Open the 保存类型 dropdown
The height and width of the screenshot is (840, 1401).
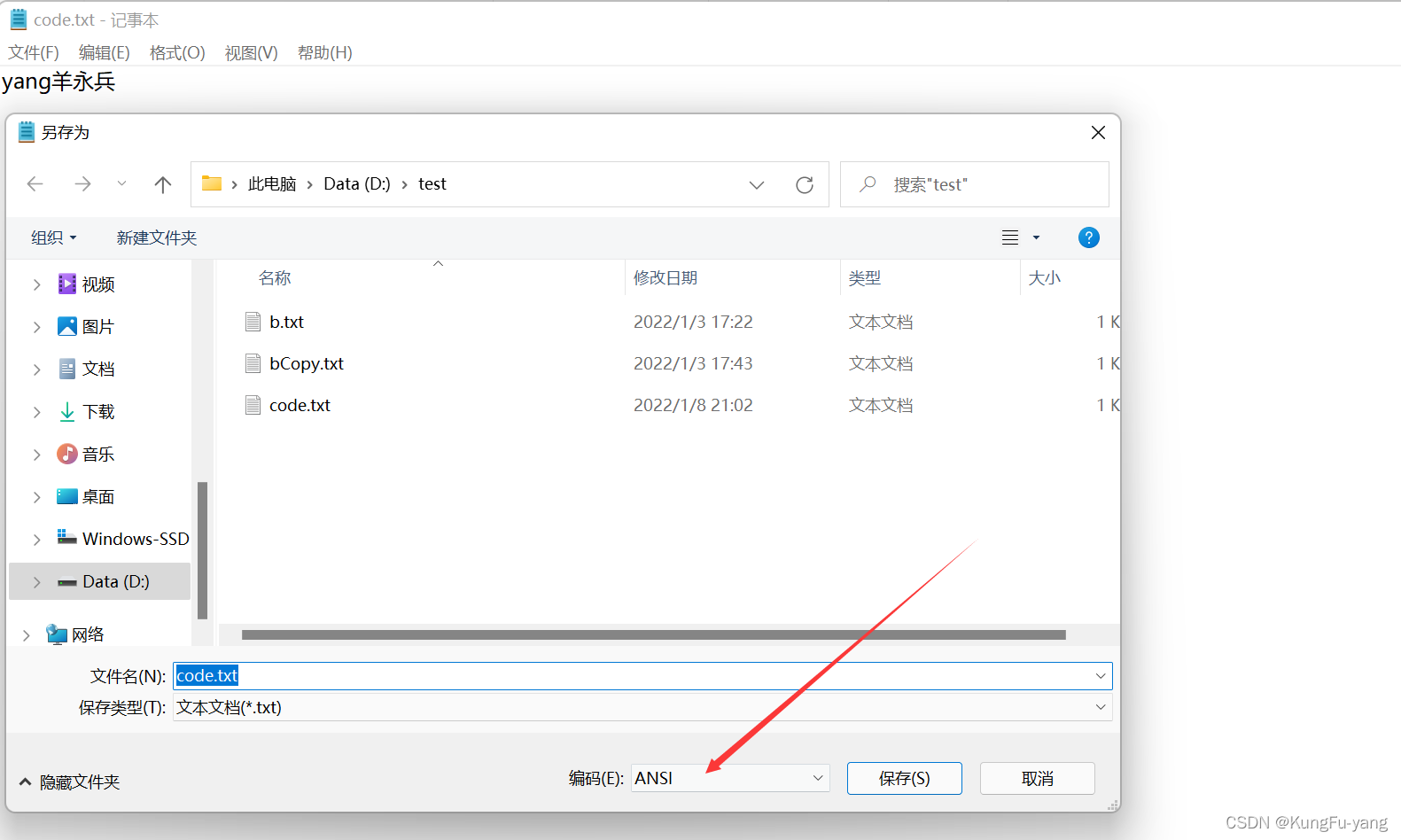point(642,707)
